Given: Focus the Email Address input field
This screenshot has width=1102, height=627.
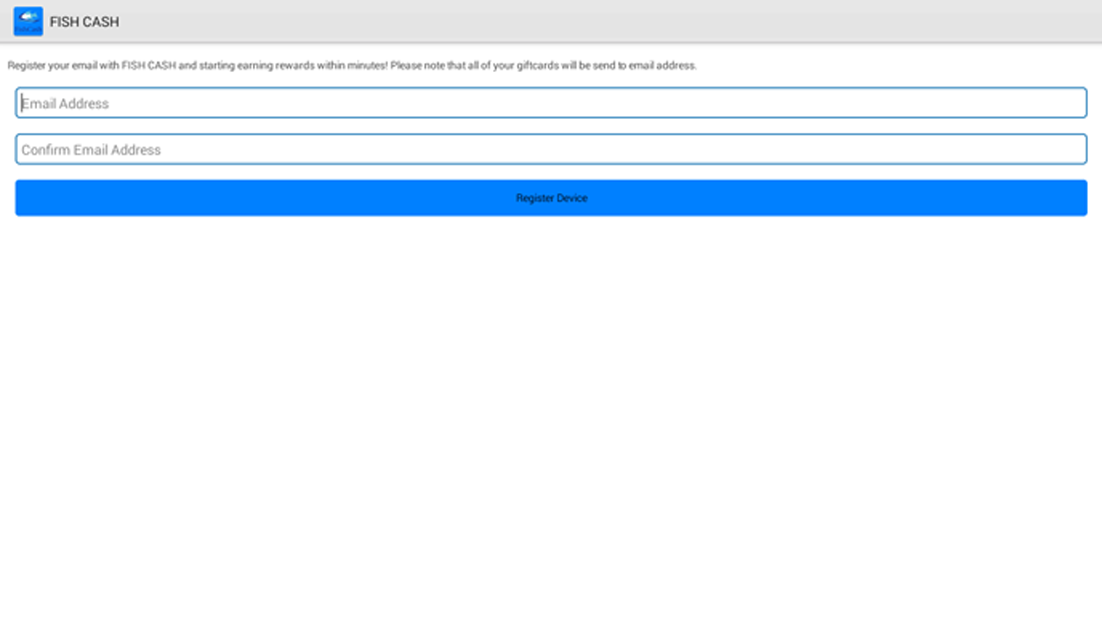Looking at the screenshot, I should click(551, 103).
